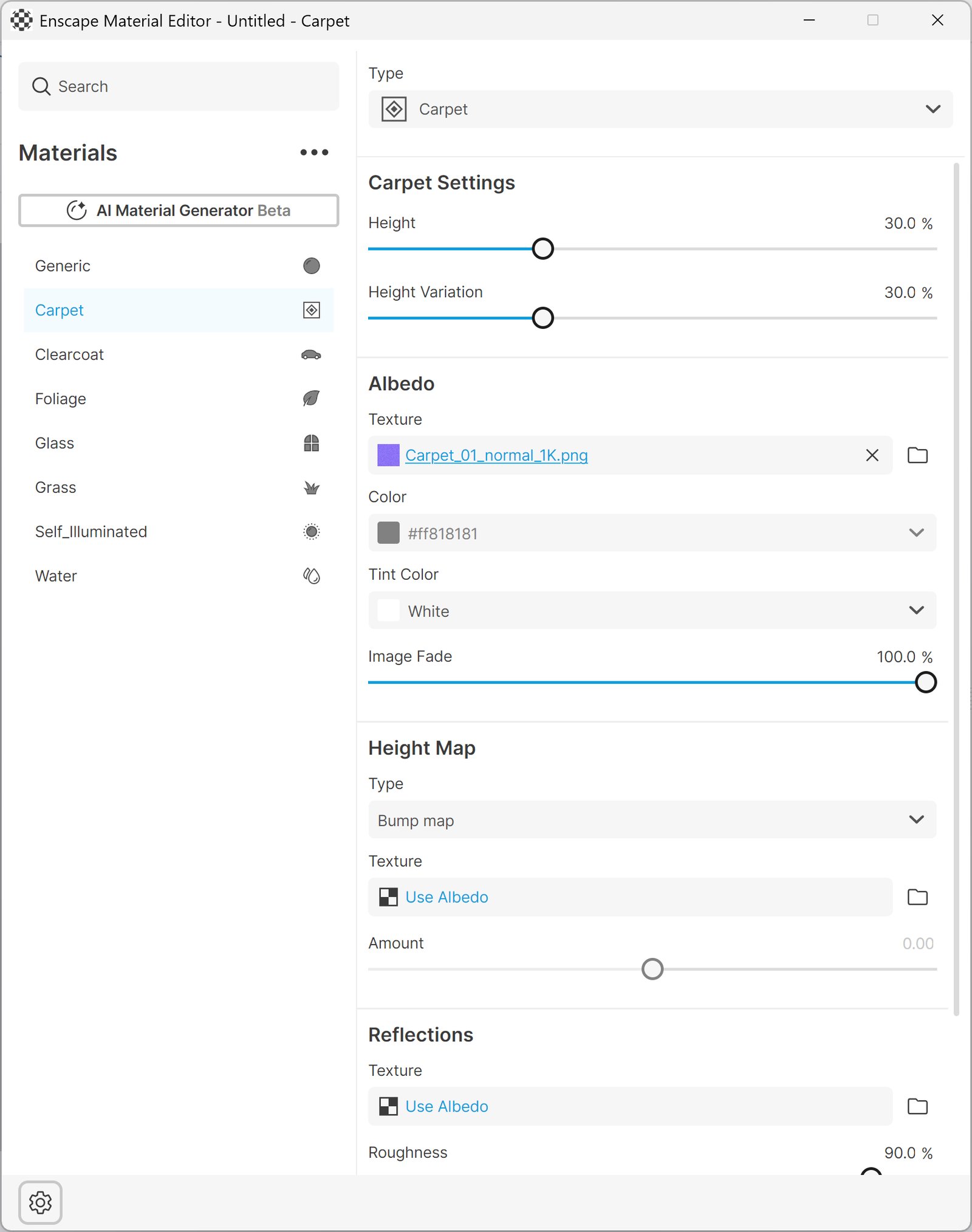Click Use Albedo in Height Map texture
This screenshot has height=1232, width=972.
click(447, 897)
